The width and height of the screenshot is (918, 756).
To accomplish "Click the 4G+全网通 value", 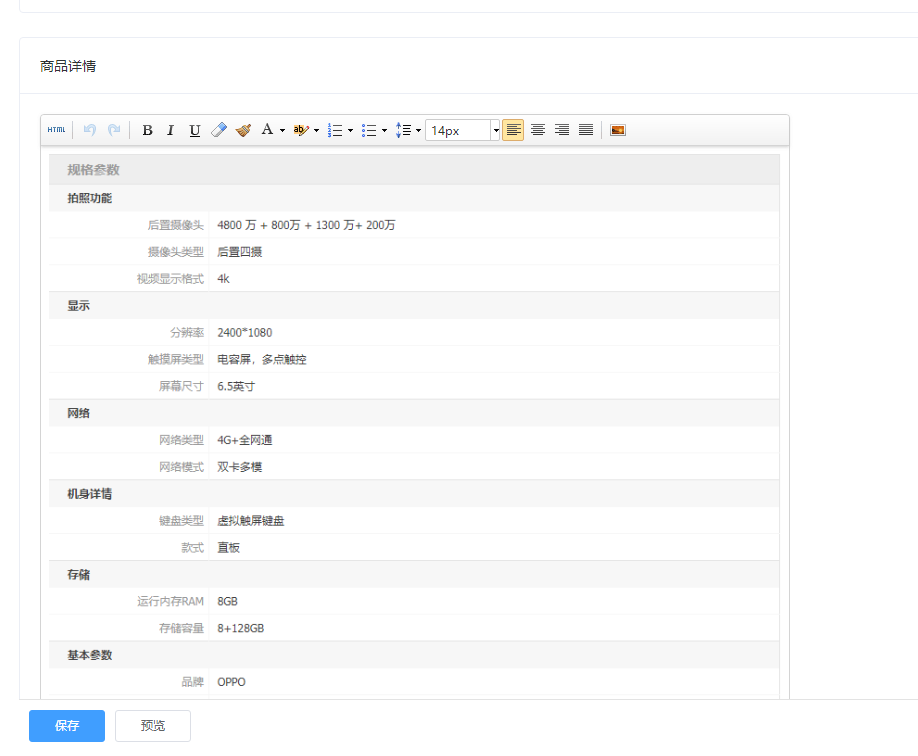I will click(x=245, y=440).
